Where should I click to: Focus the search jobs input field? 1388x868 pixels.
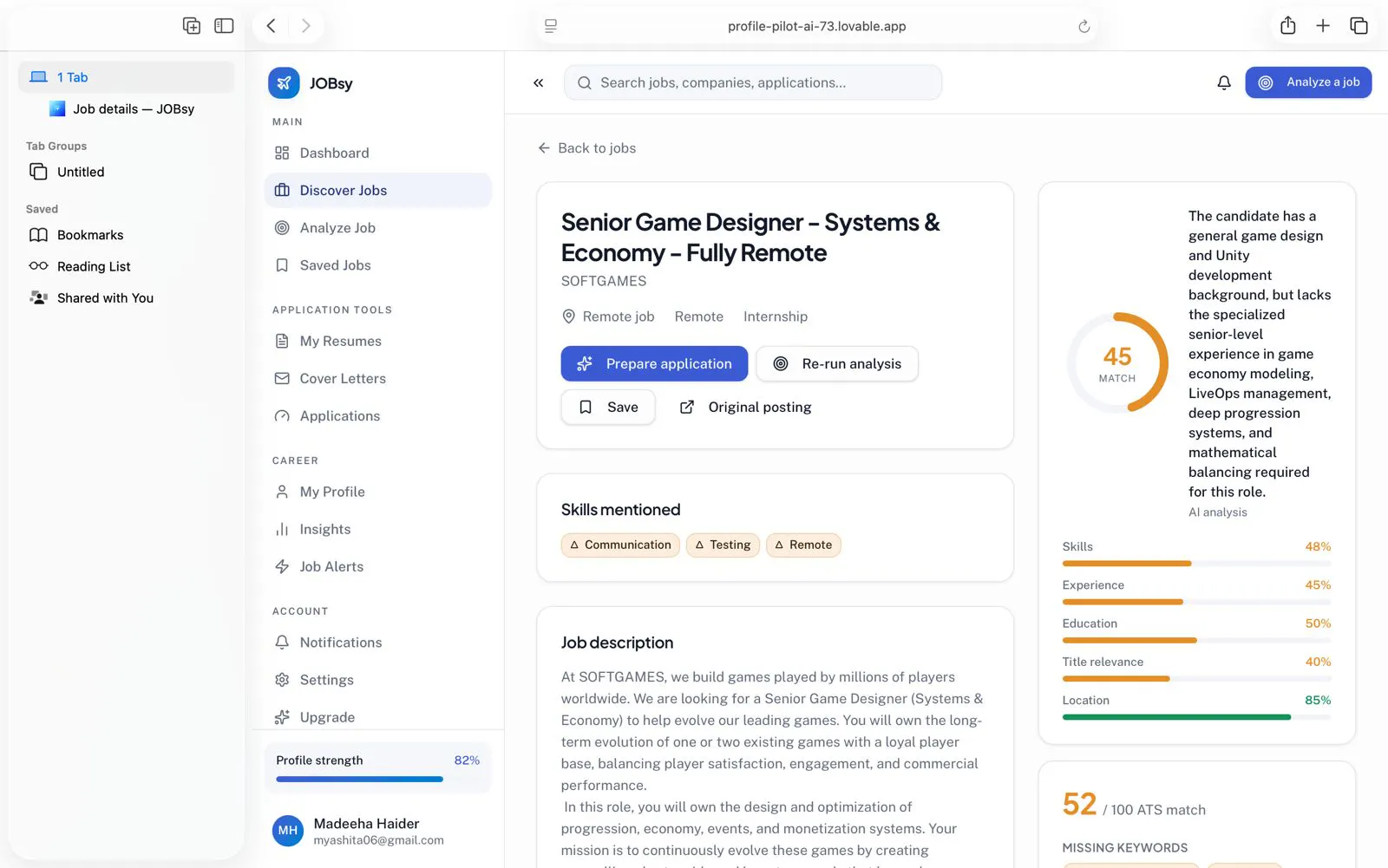click(753, 82)
